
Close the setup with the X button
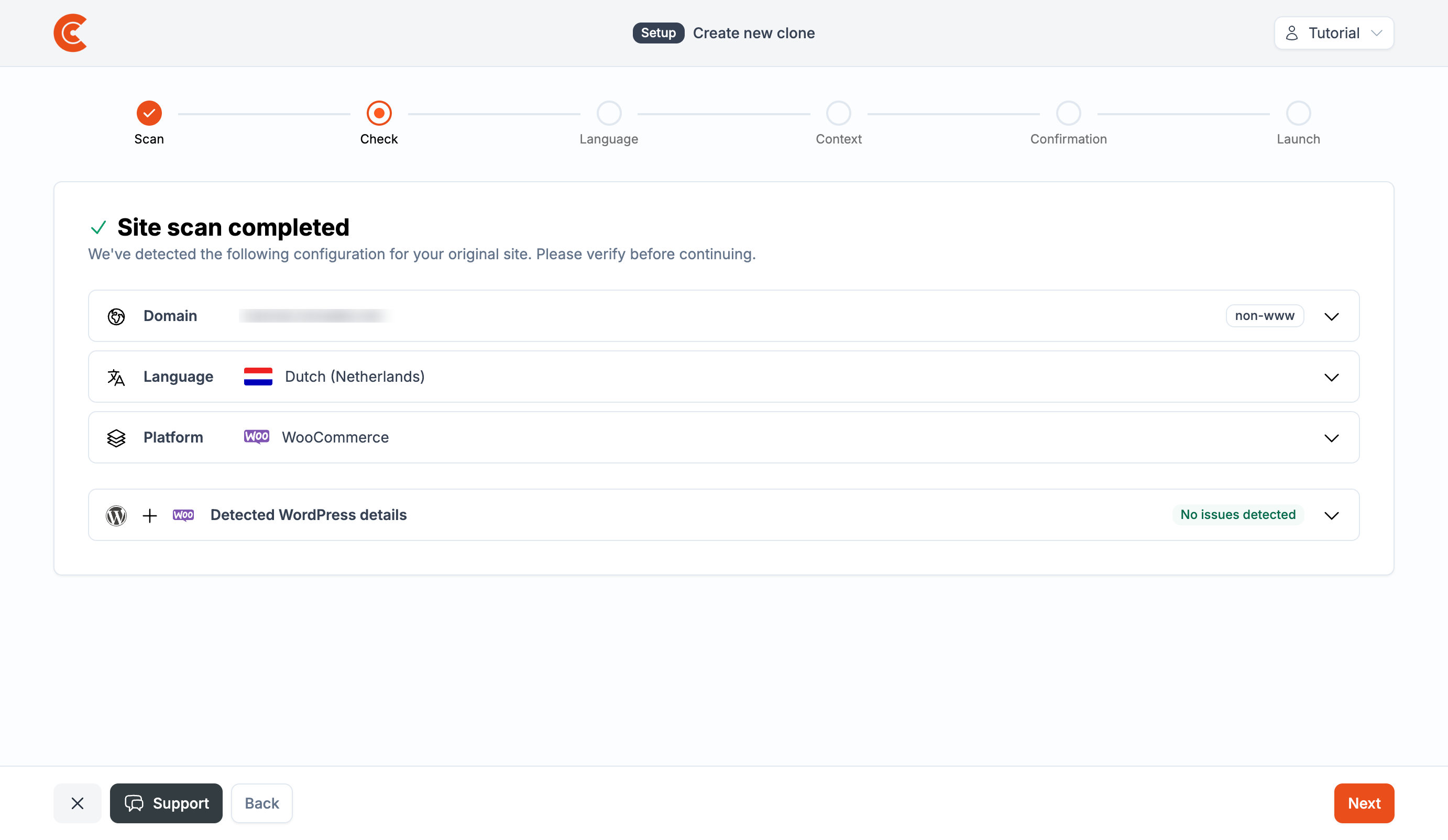click(77, 803)
